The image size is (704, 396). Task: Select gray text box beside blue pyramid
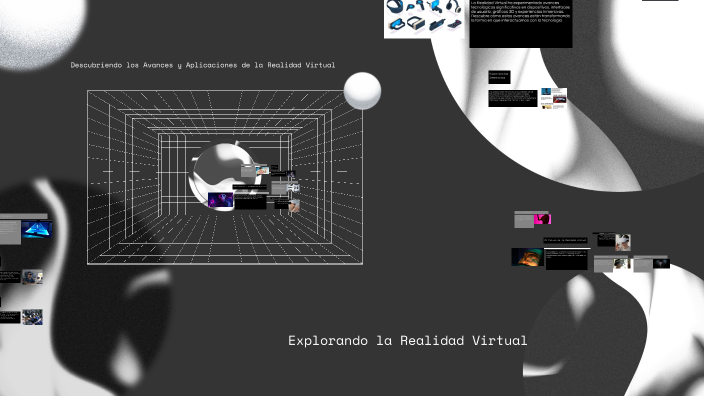coord(10,232)
